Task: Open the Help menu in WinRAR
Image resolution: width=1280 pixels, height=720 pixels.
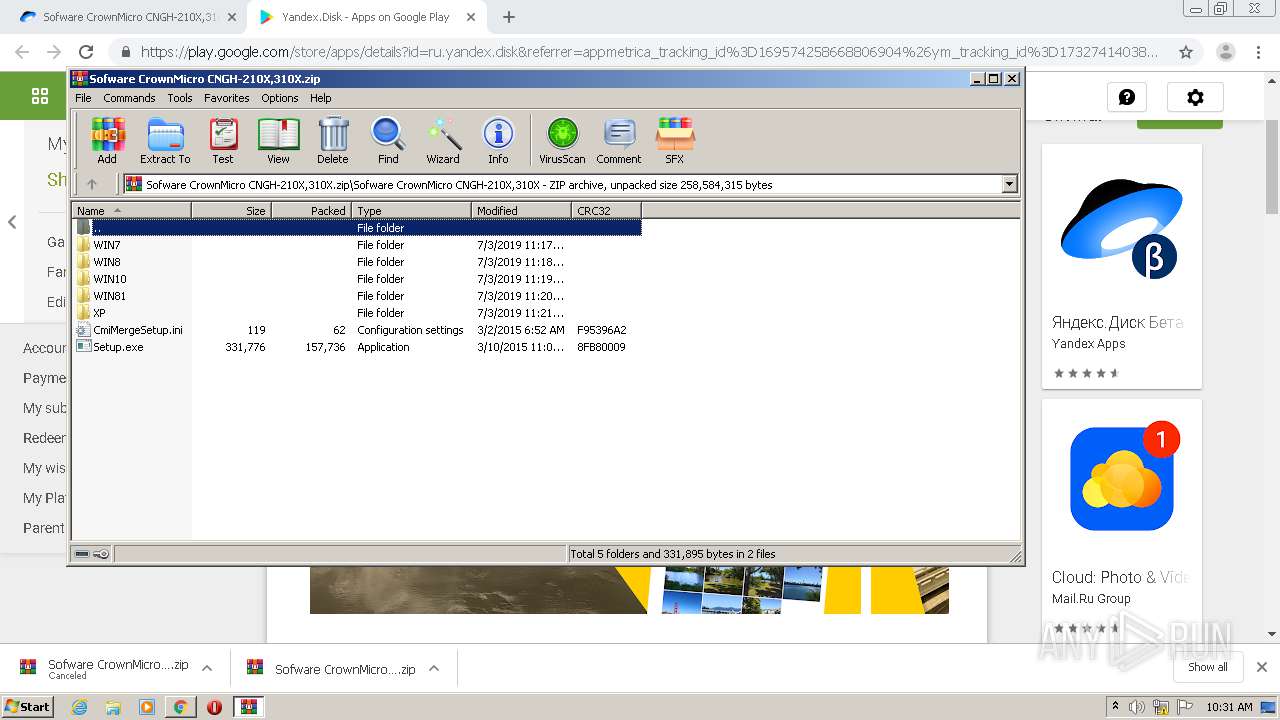Action: 320,98
